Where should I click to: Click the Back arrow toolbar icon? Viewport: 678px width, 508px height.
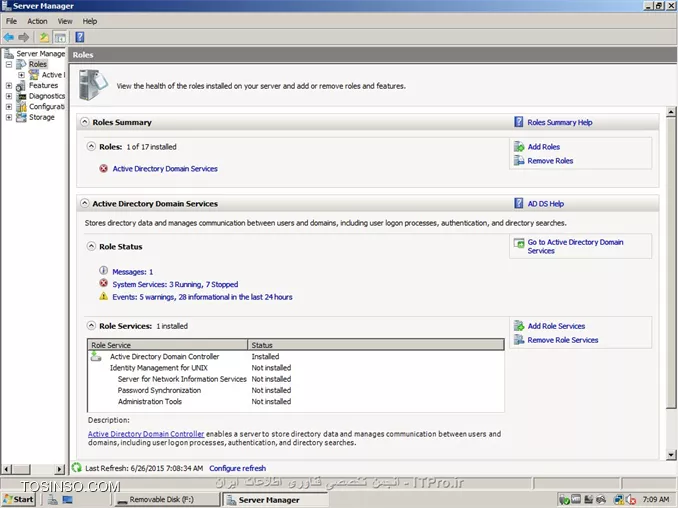[9, 37]
